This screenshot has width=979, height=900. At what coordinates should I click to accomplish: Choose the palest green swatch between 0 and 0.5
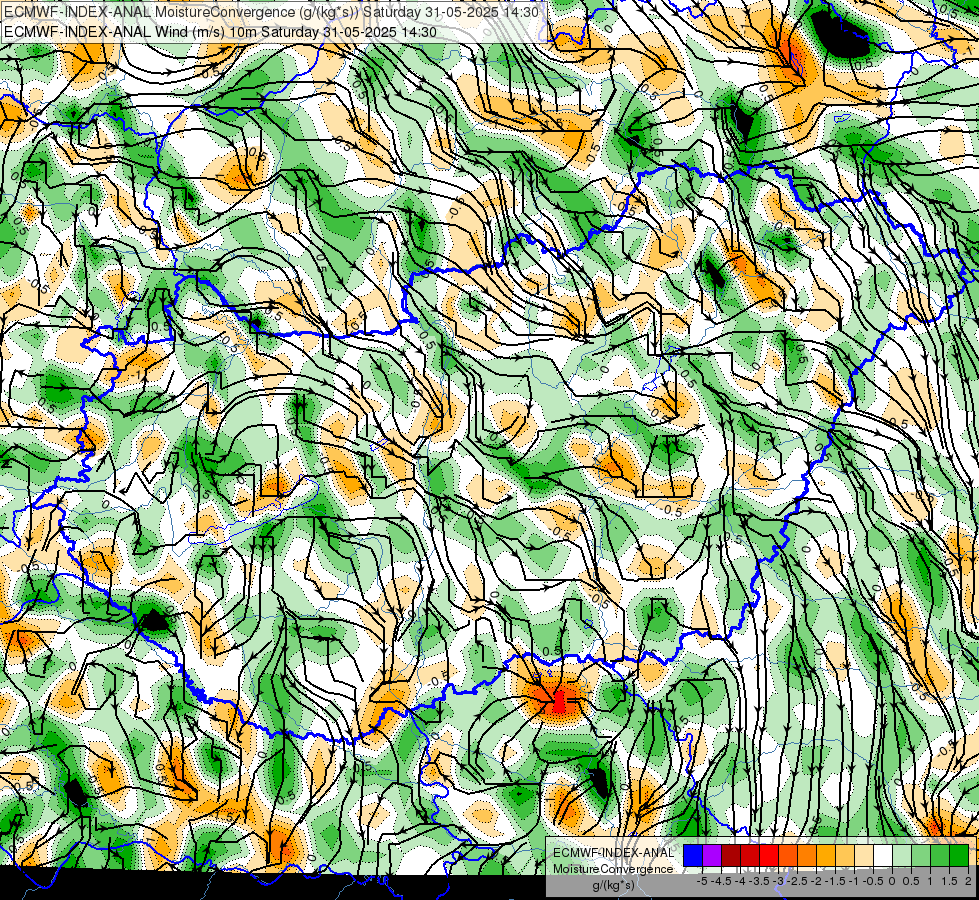902,855
